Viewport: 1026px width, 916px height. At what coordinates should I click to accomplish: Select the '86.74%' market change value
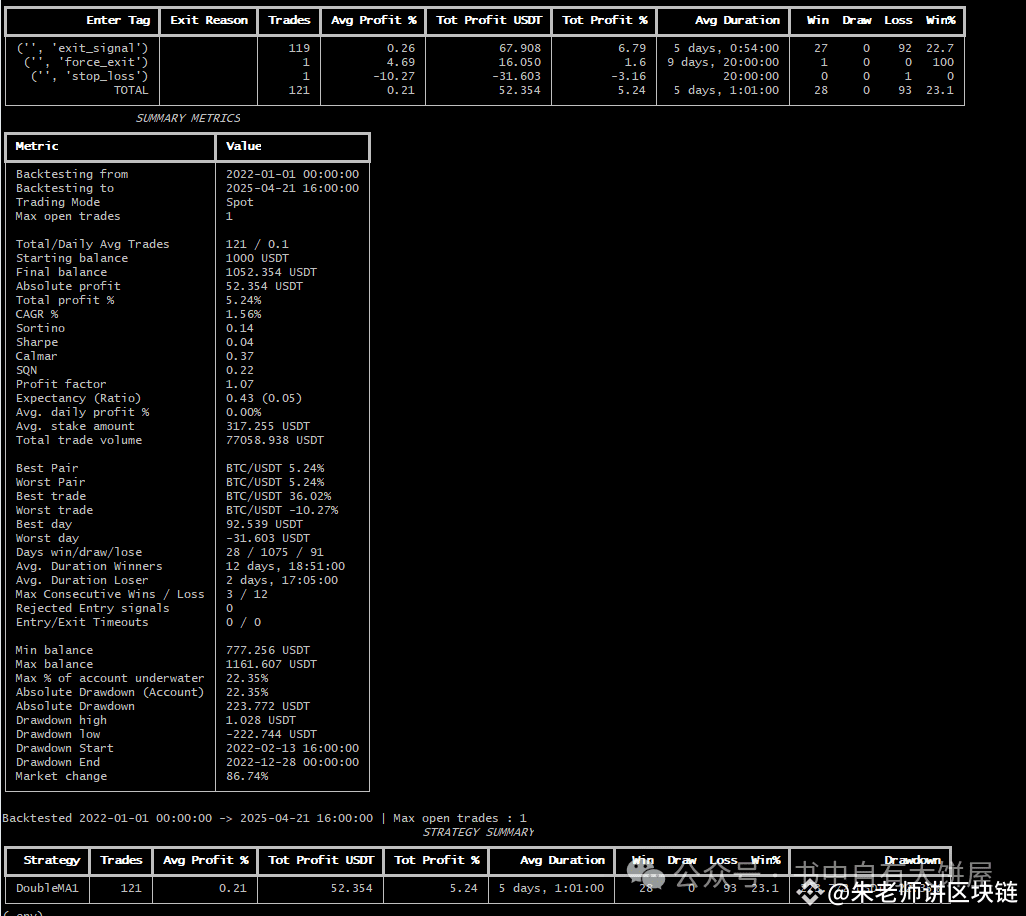pyautogui.click(x=247, y=777)
